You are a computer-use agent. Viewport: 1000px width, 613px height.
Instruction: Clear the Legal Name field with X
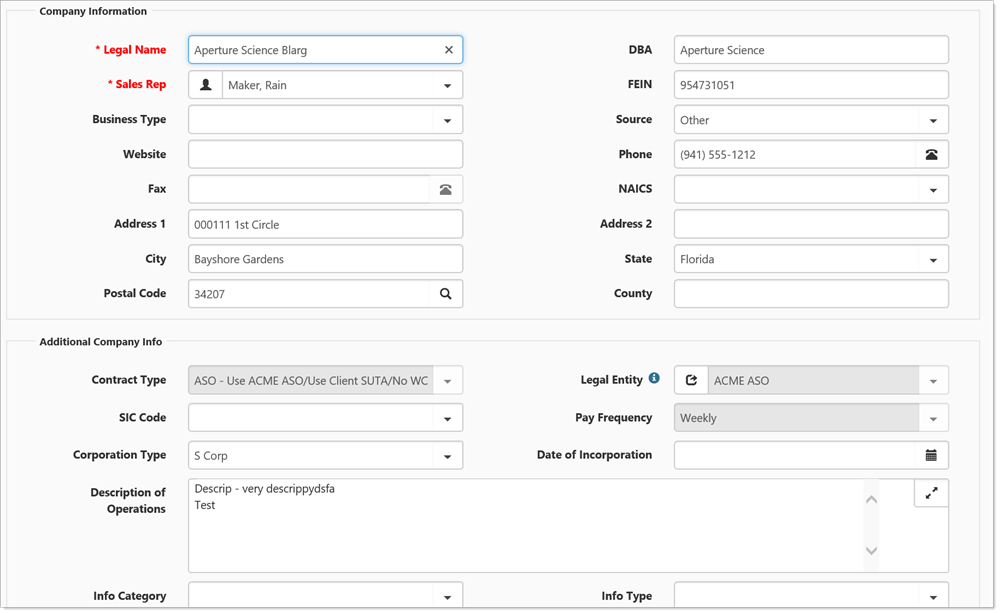pyautogui.click(x=448, y=50)
